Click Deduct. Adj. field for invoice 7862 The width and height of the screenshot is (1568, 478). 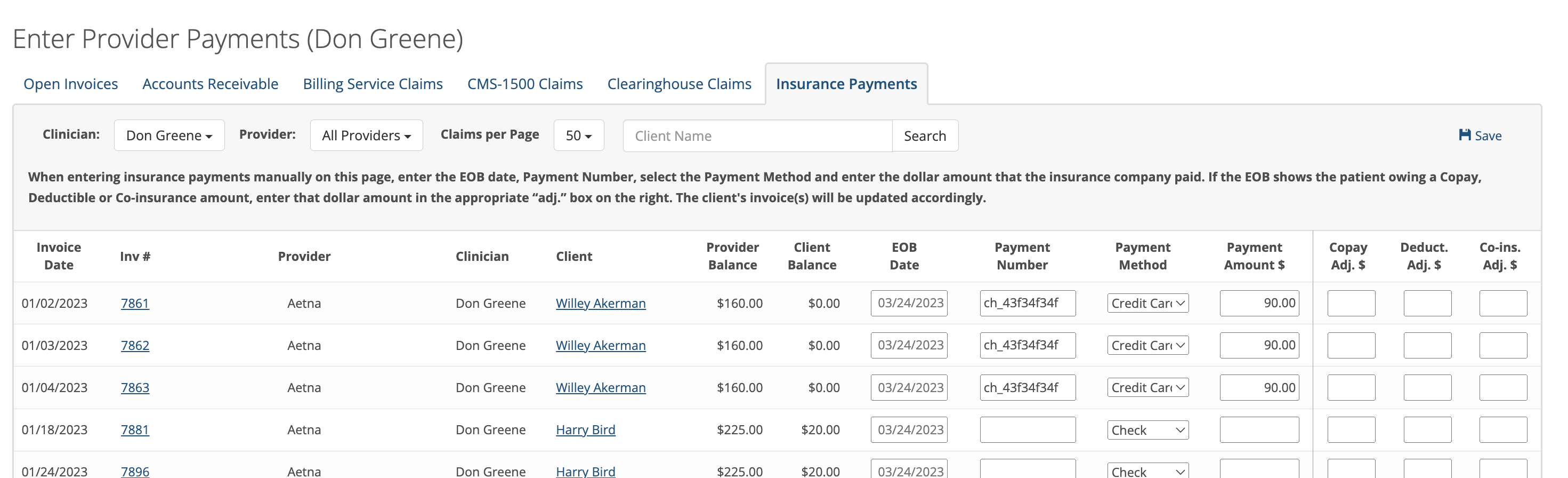[1427, 345]
